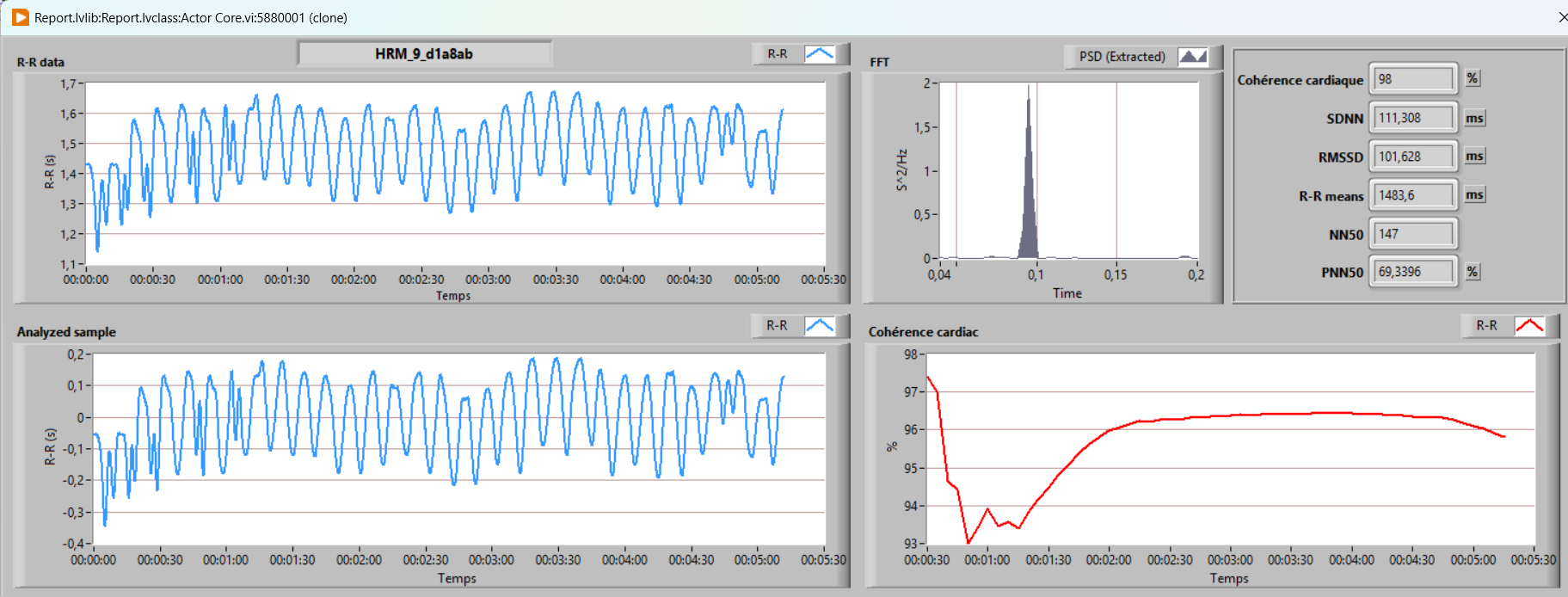Viewport: 1568px width, 597px height.
Task: Click the R-R legend label of Analyzed sample graph
Action: pos(777,325)
